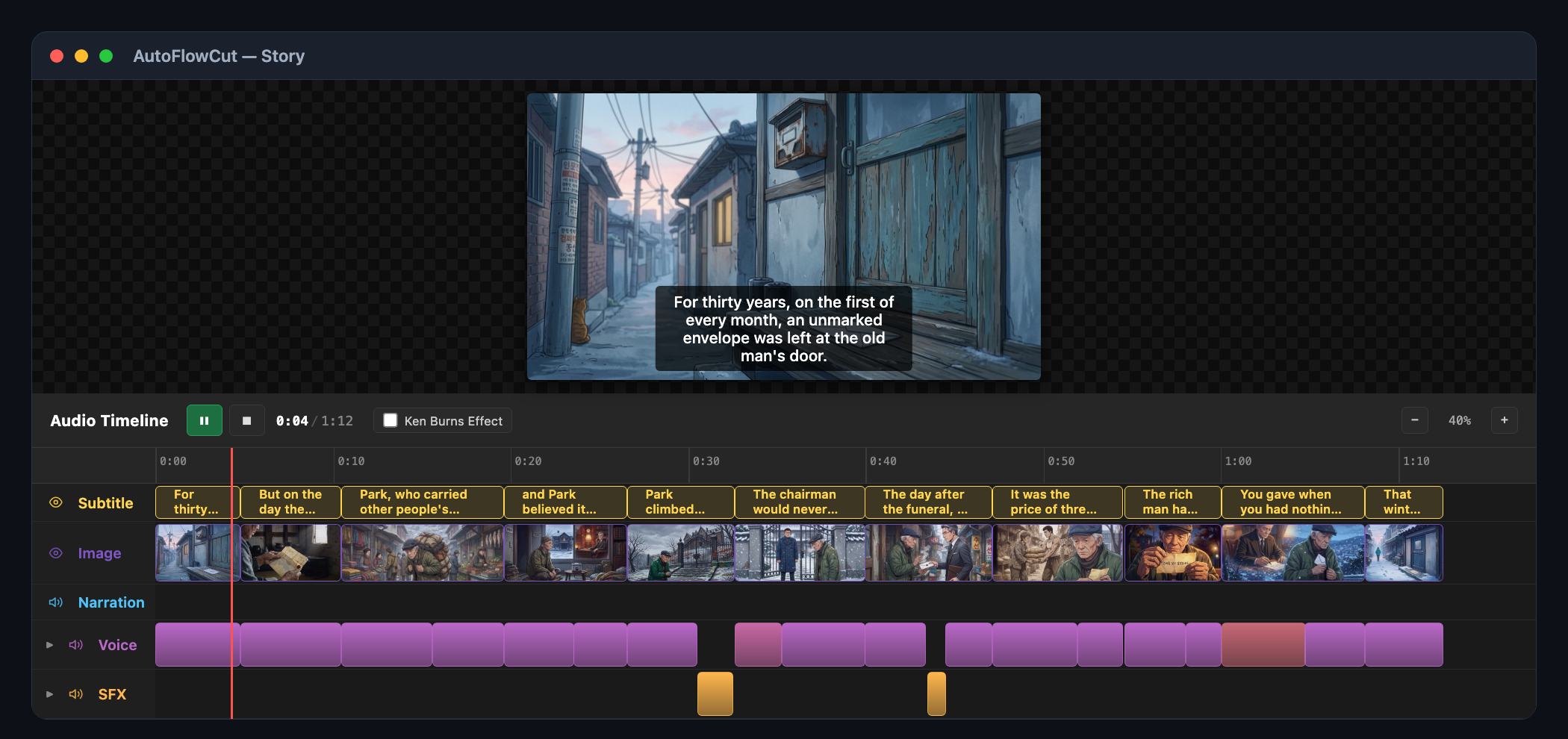Click the 0:30 mark on the ruler
The height and width of the screenshot is (739, 1568).
coord(706,461)
